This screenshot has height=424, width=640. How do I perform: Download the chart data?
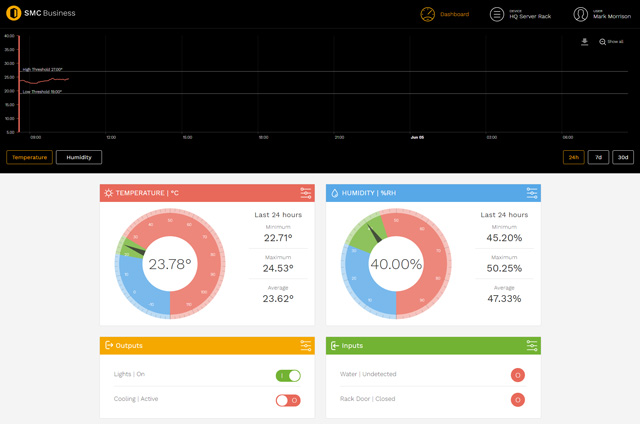(x=584, y=42)
